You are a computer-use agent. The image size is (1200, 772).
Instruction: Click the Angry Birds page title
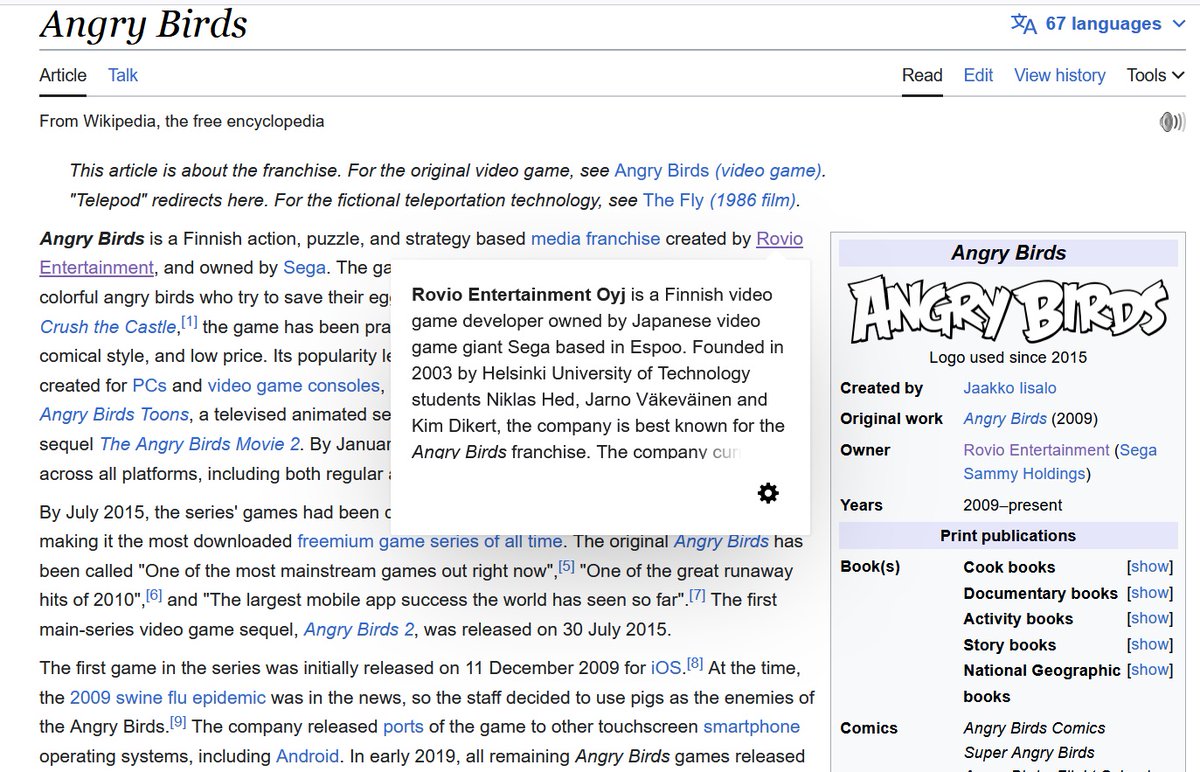coord(143,24)
